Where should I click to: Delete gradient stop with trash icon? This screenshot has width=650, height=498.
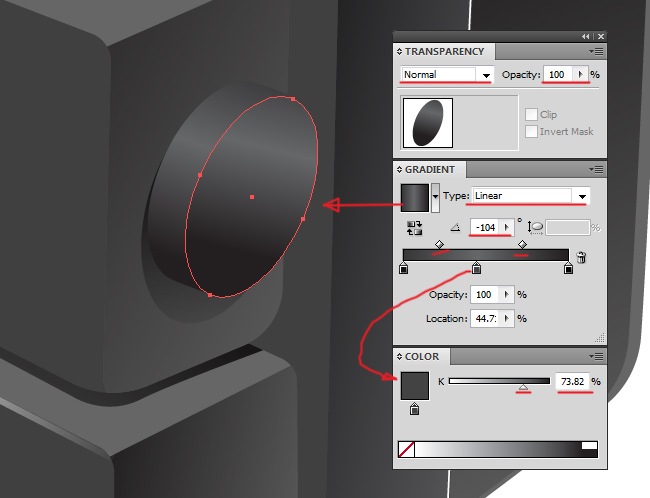(581, 258)
